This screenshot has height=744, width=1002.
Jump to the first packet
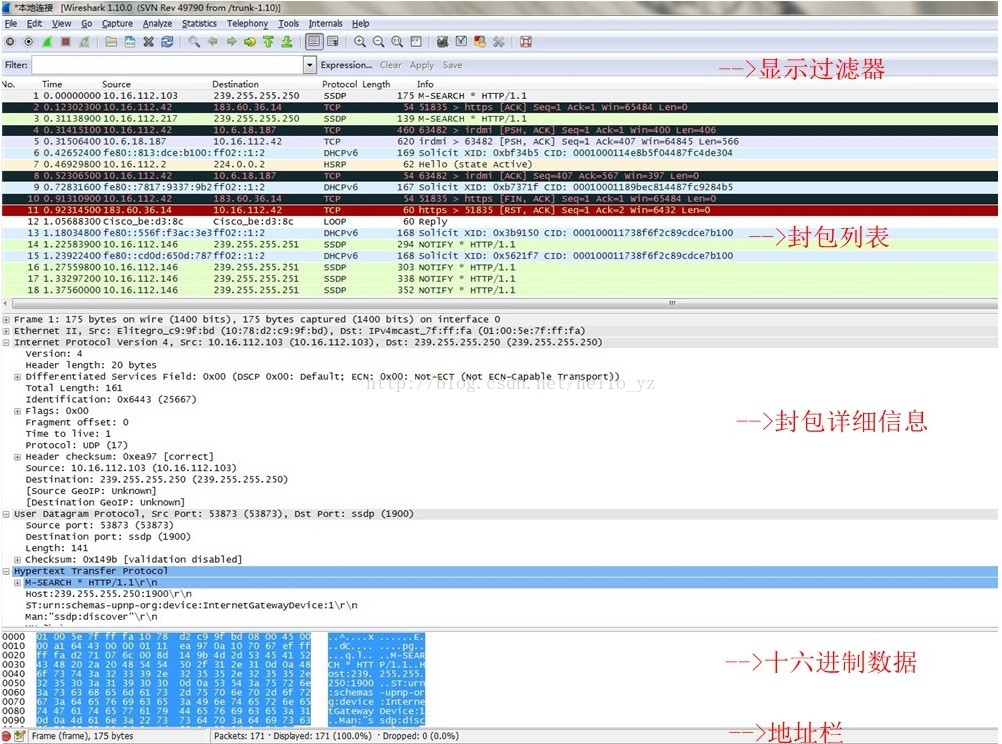pos(268,42)
